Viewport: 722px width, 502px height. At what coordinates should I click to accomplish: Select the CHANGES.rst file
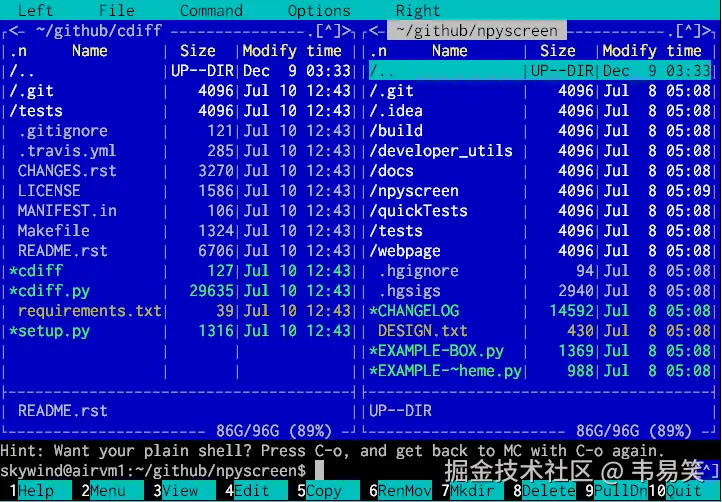[180, 171]
